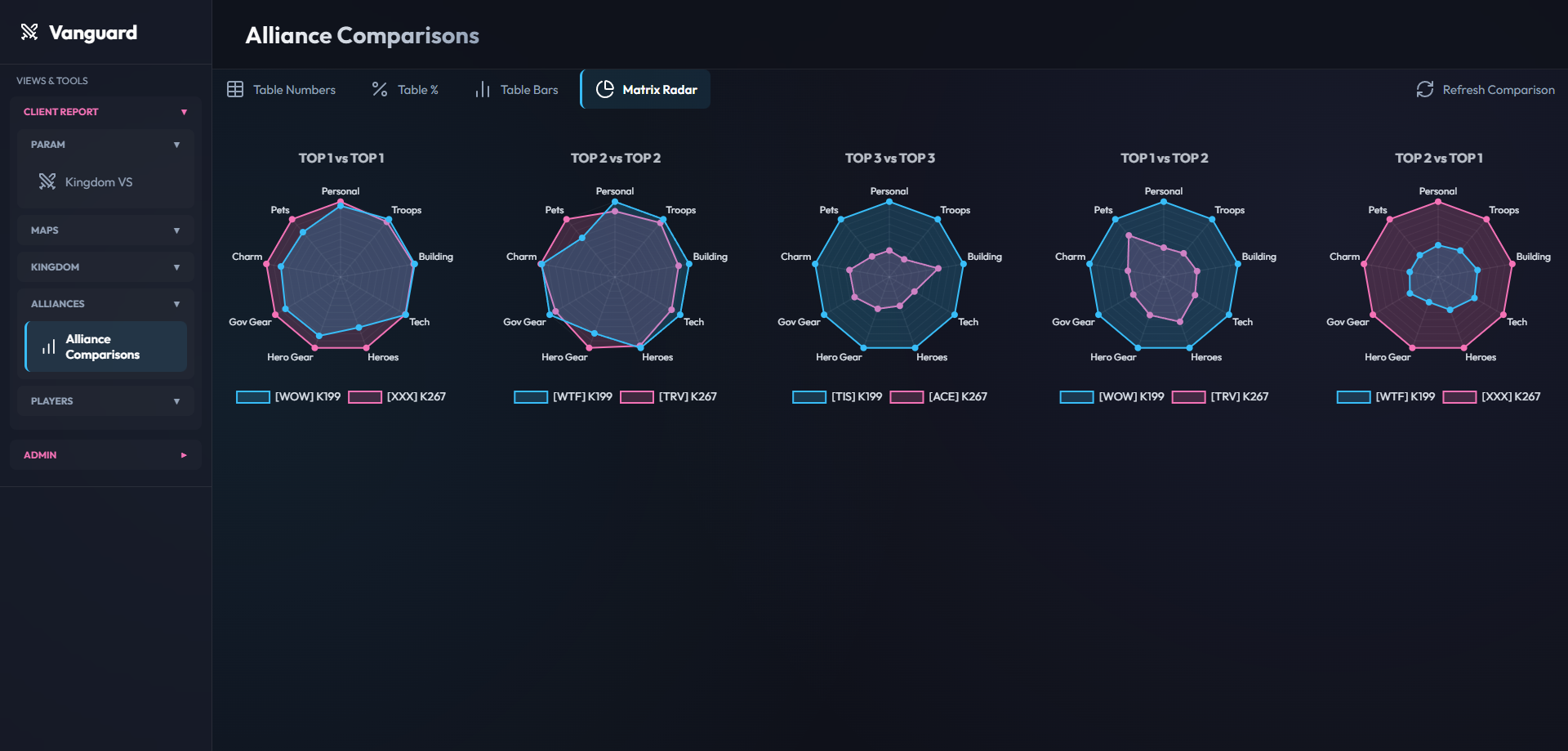1568x751 pixels.
Task: Switch to the Table Bars tab
Action: (517, 89)
